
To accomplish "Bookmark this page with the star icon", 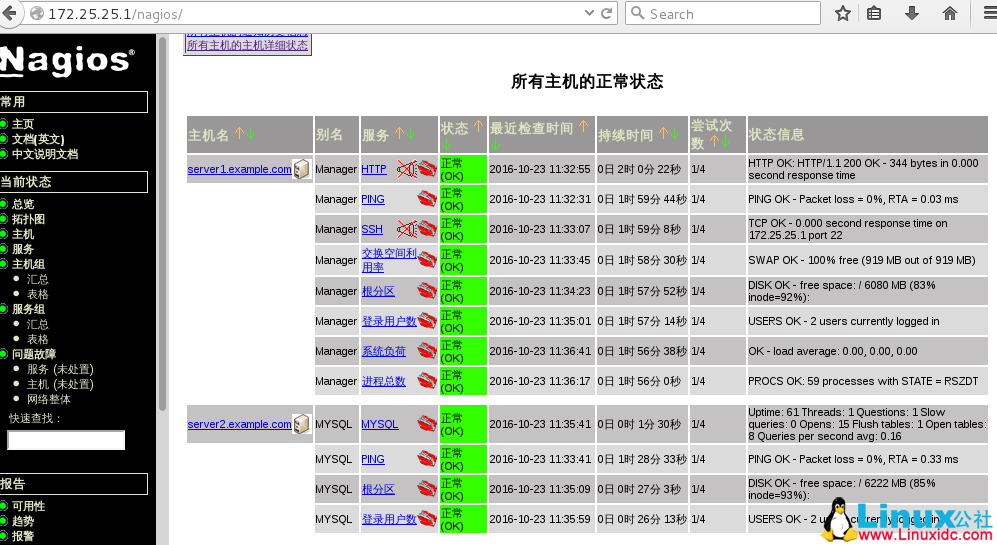I will pos(843,14).
